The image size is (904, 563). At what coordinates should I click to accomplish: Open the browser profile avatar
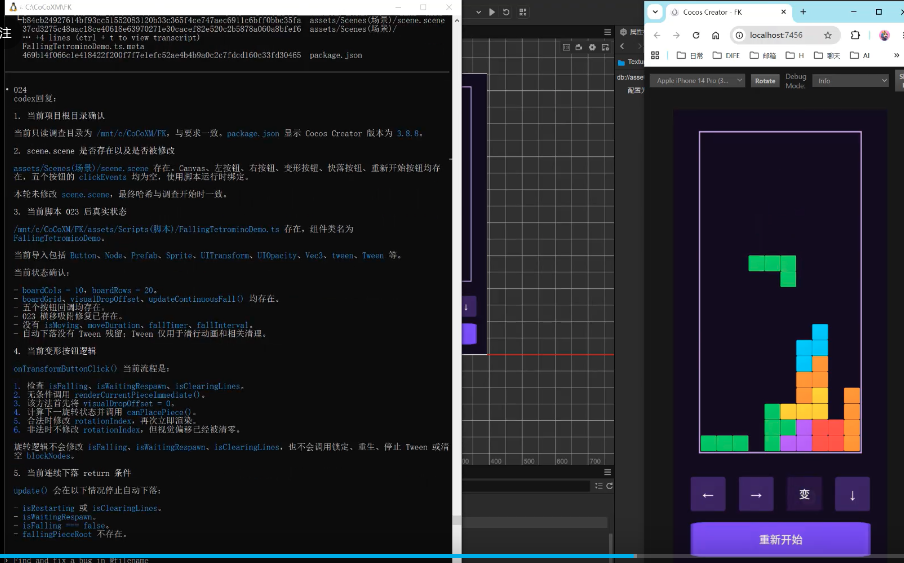point(884,35)
